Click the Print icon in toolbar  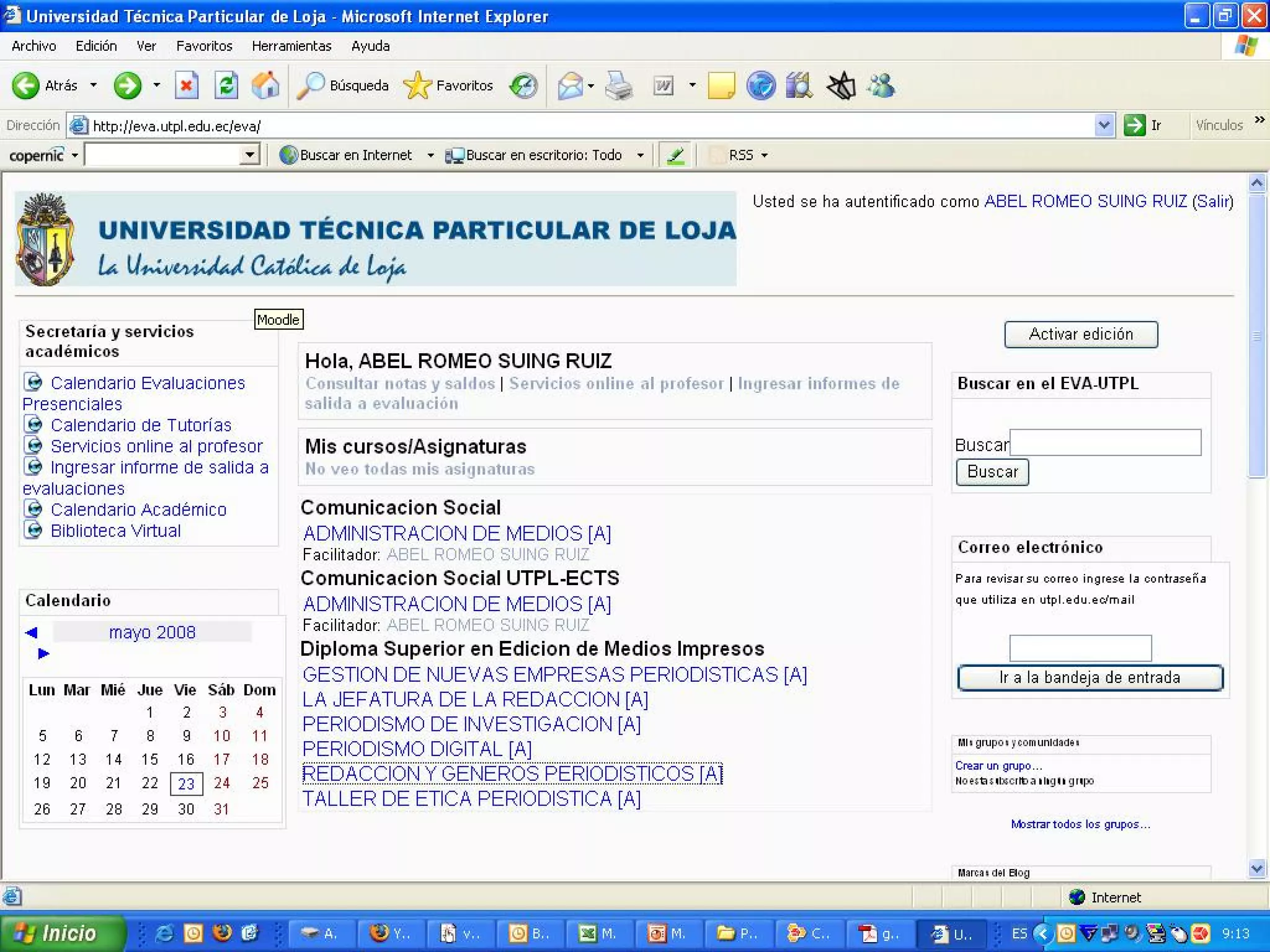point(618,86)
